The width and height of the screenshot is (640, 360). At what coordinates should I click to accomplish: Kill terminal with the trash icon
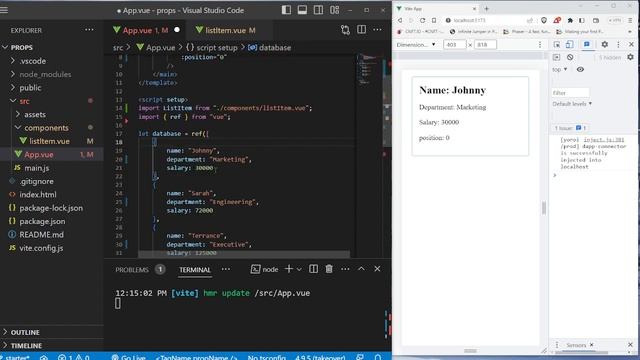coord(329,269)
